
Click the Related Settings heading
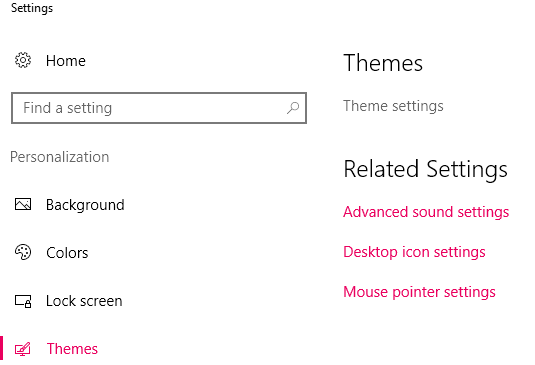[425, 170]
